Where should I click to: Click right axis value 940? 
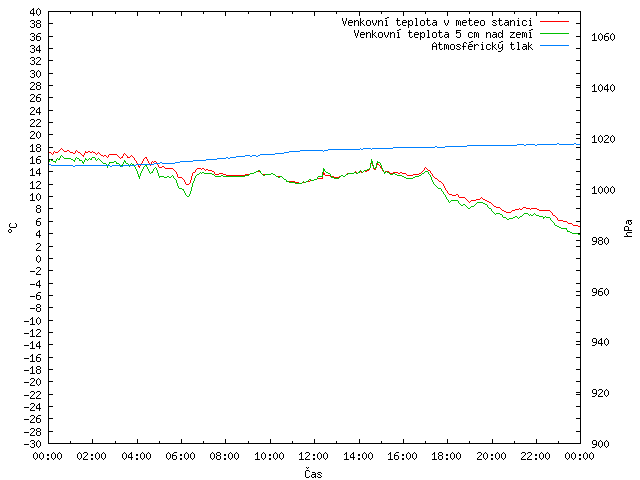tap(600, 342)
